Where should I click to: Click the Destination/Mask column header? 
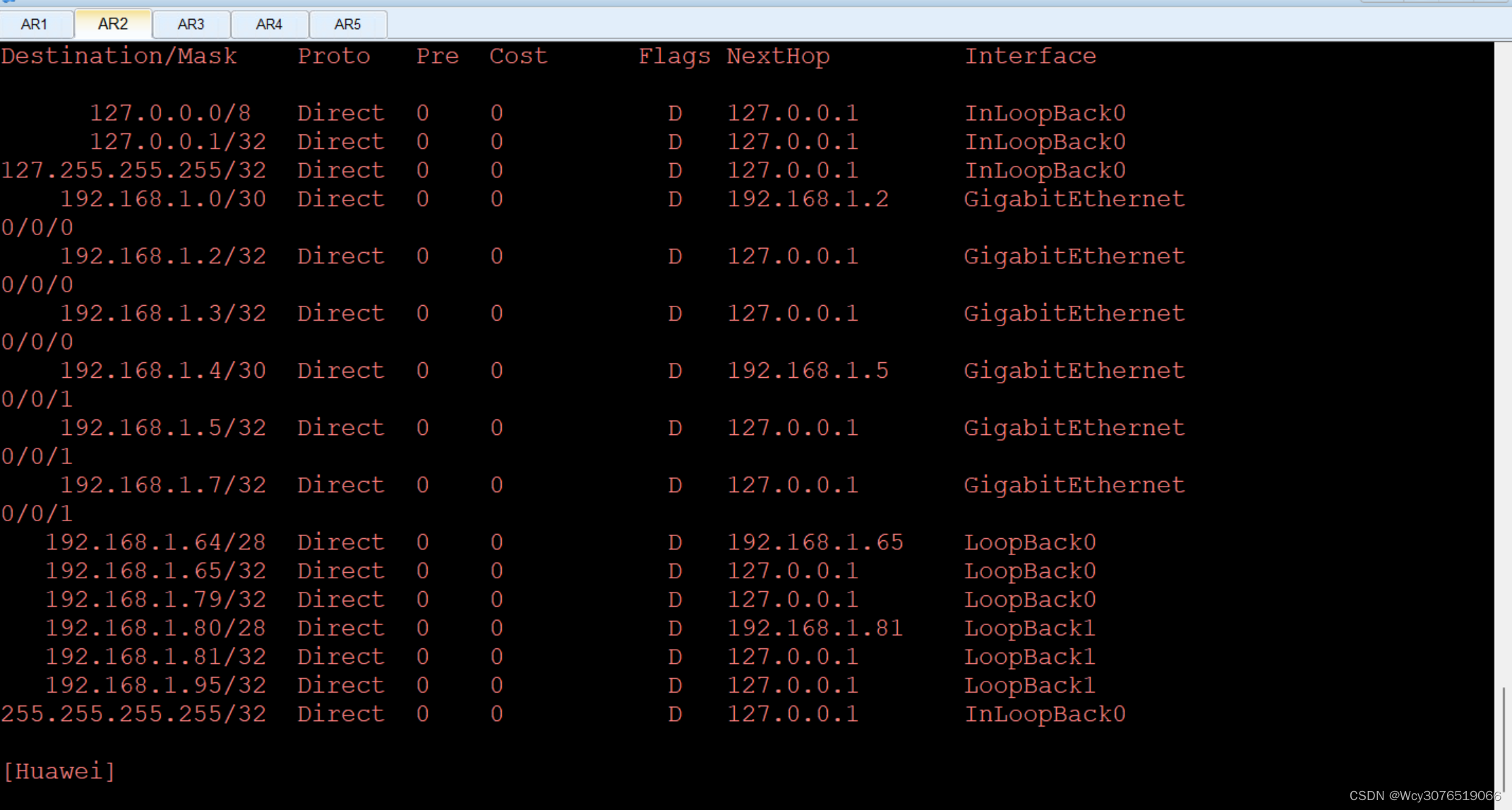click(x=119, y=56)
